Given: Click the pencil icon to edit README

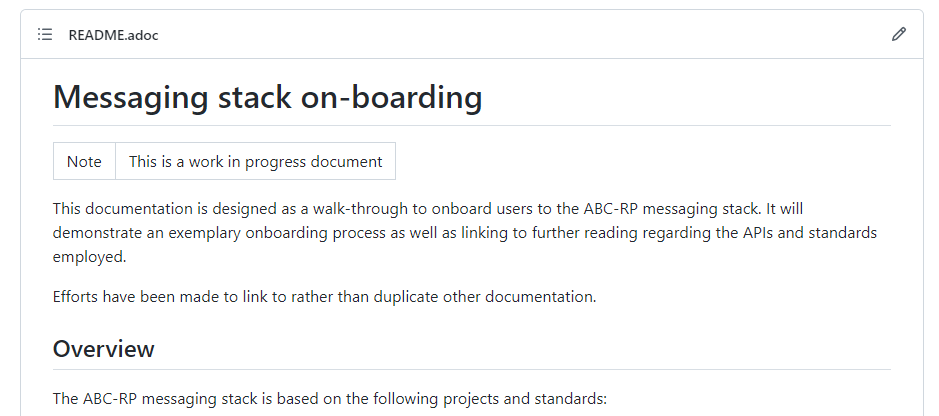Looking at the screenshot, I should (x=898, y=34).
